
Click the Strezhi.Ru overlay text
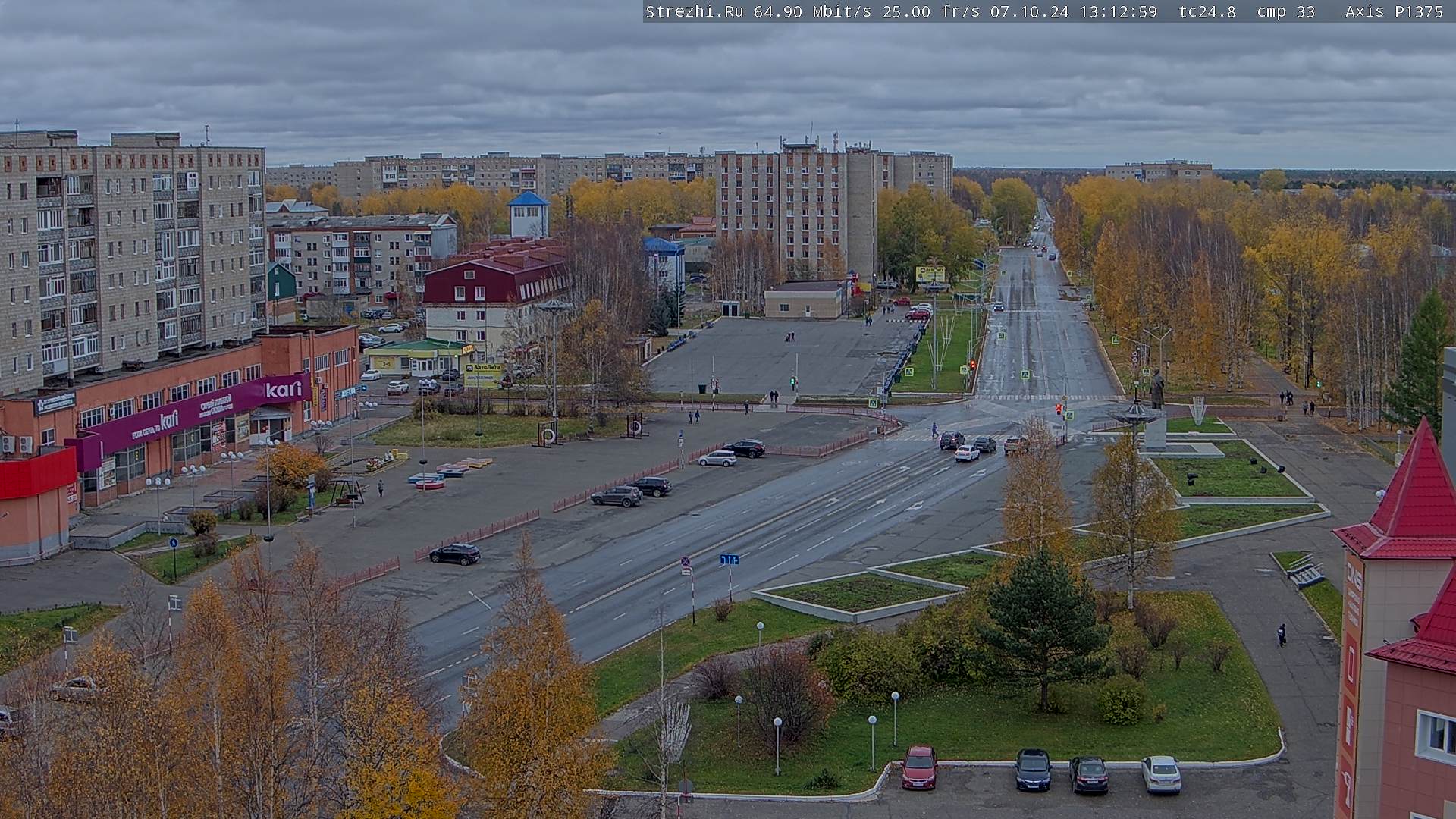pyautogui.click(x=694, y=11)
